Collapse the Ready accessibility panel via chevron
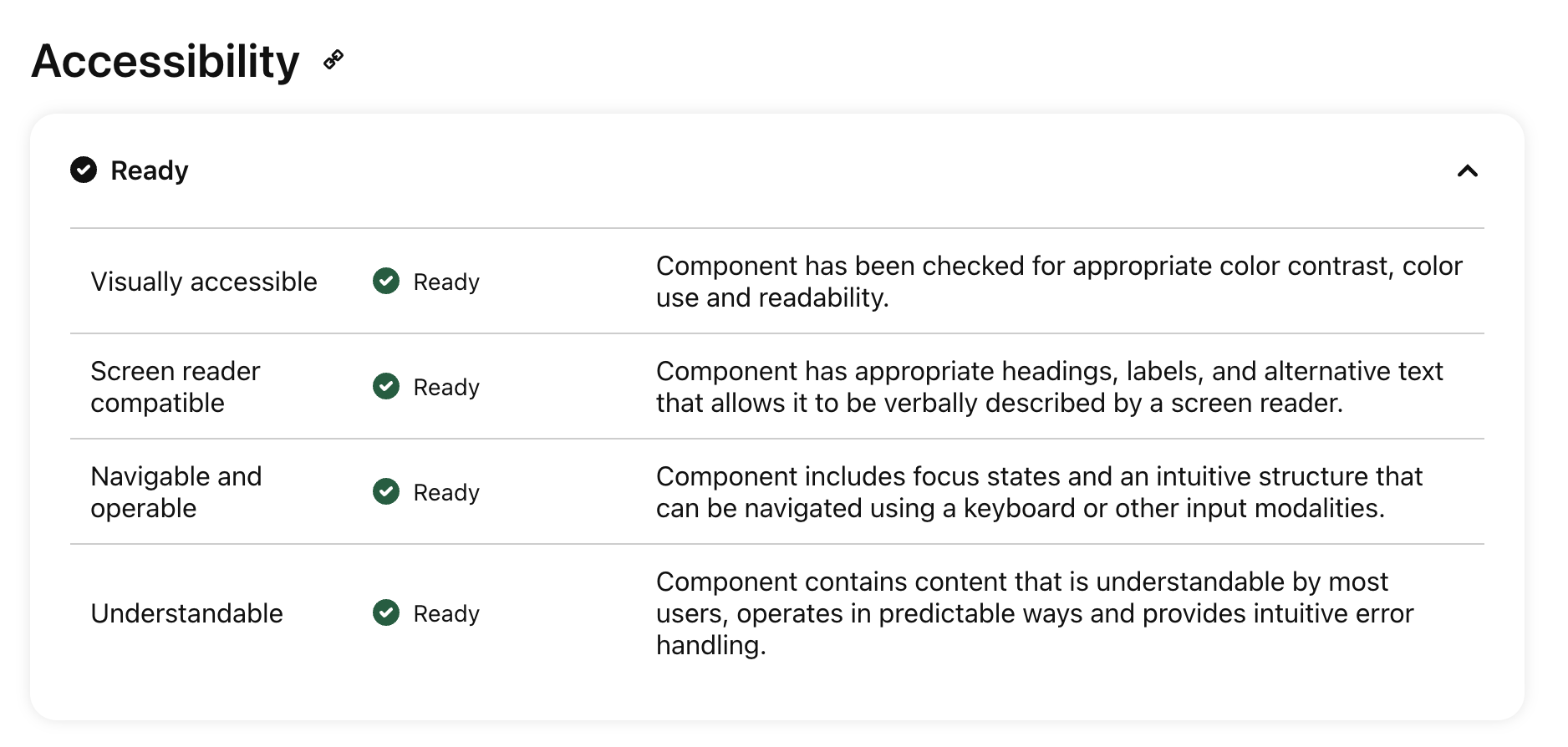Screen dimensions: 1568x747 [1468, 171]
